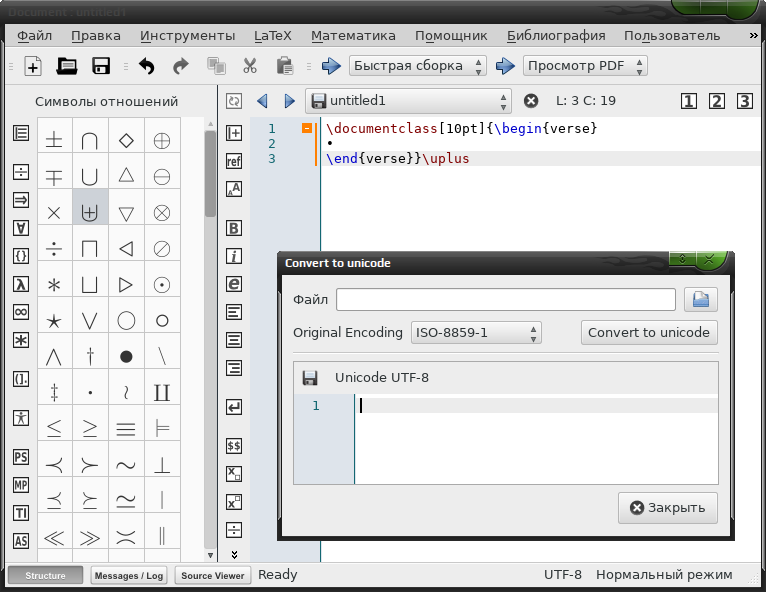This screenshot has width=766, height=592.
Task: Toggle Structure panel in status bar
Action: pos(45,575)
